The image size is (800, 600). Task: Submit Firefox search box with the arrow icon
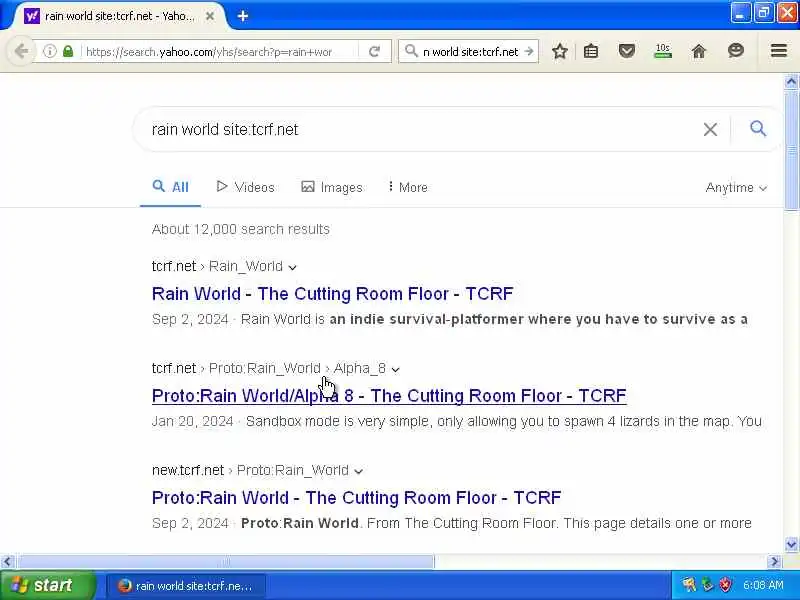click(x=529, y=51)
